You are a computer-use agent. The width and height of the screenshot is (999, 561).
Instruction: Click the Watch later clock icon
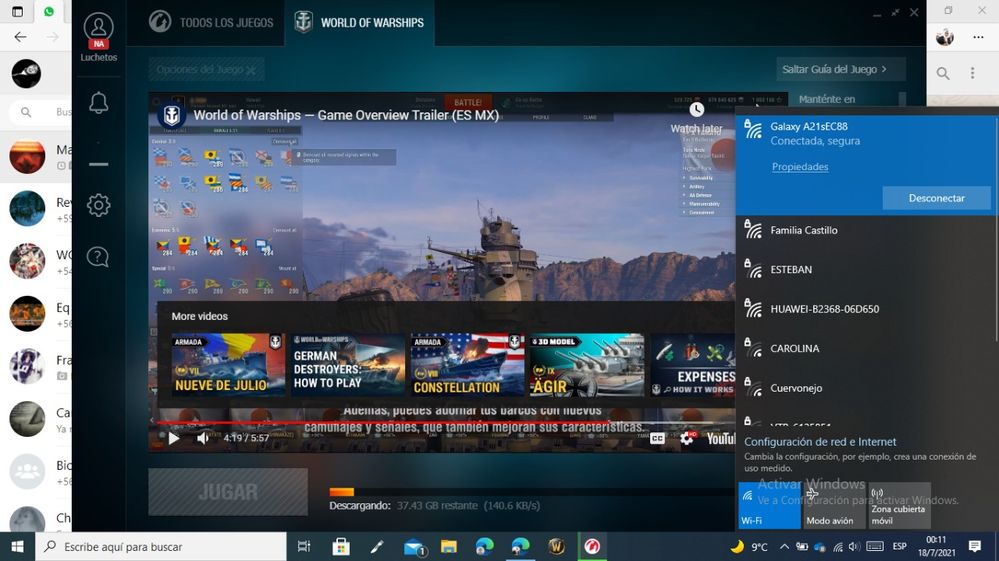[x=696, y=109]
